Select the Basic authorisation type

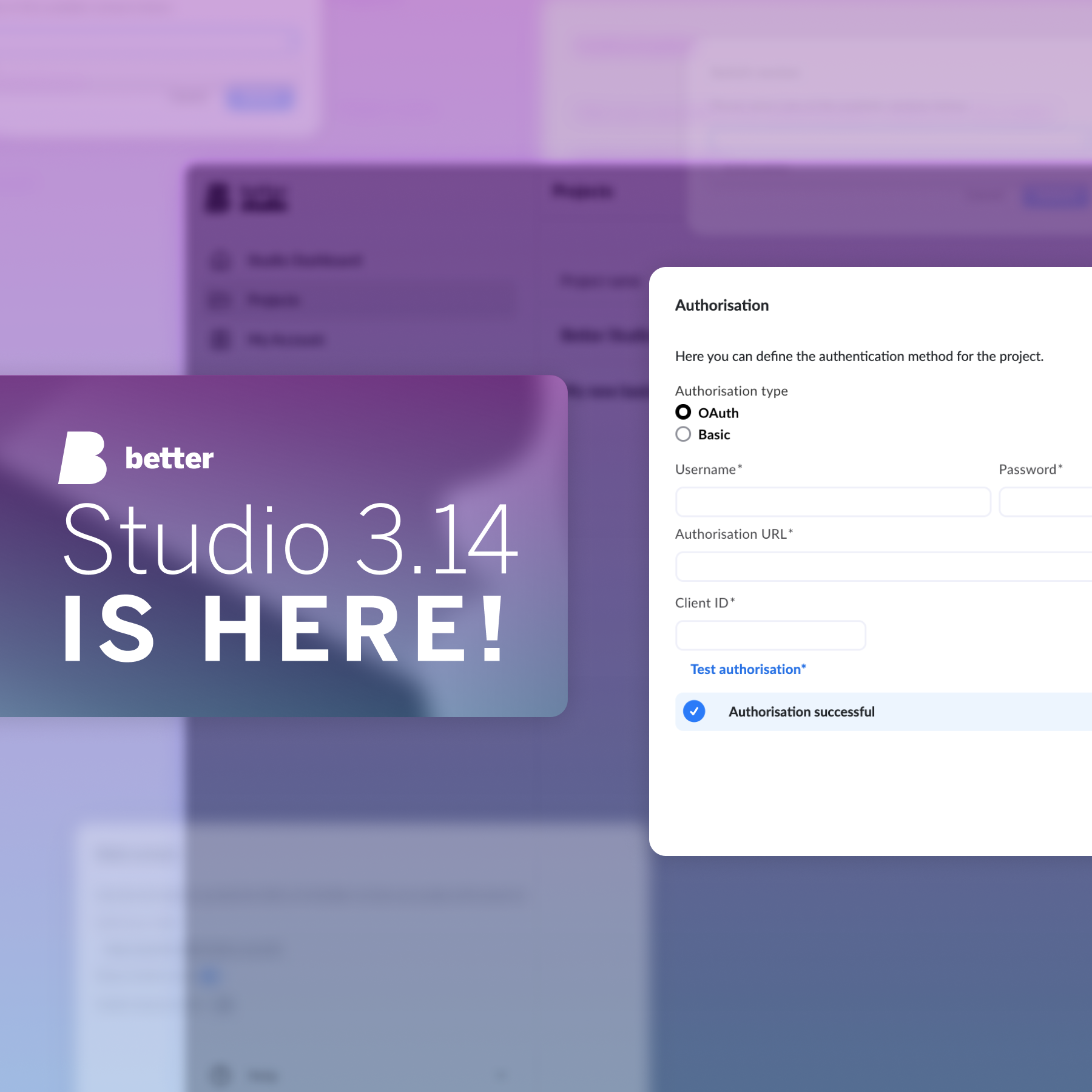[x=683, y=434]
